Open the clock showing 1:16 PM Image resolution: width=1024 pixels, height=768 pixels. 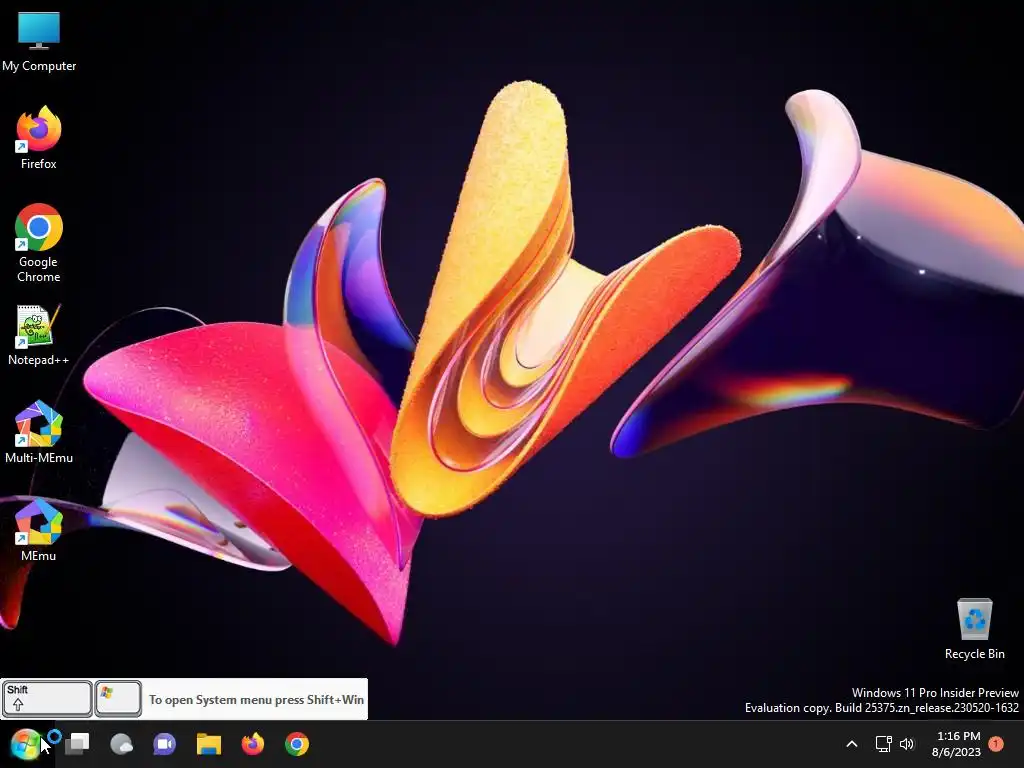[x=957, y=744]
